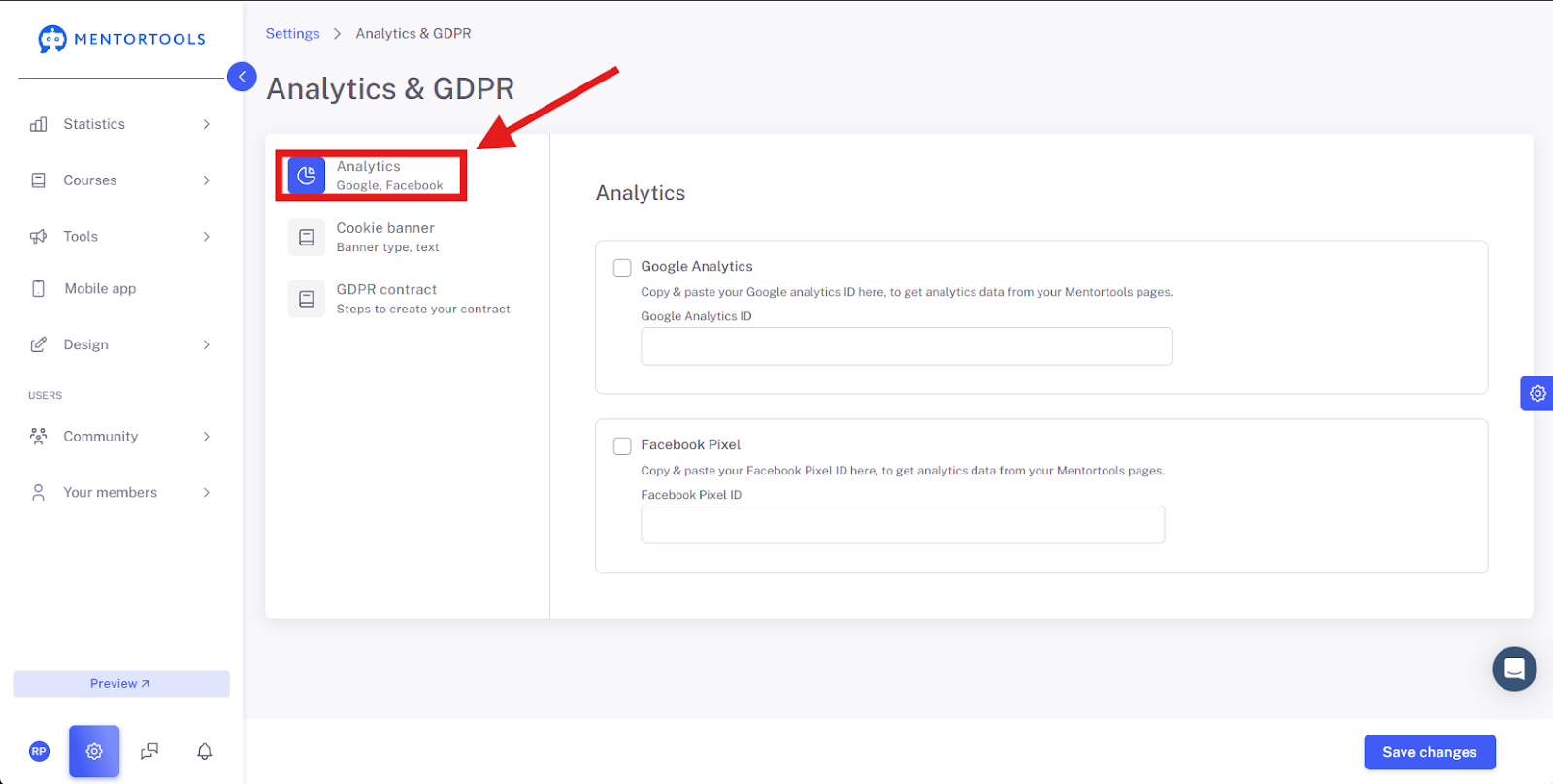Open the Statistics sidebar item

click(x=121, y=124)
